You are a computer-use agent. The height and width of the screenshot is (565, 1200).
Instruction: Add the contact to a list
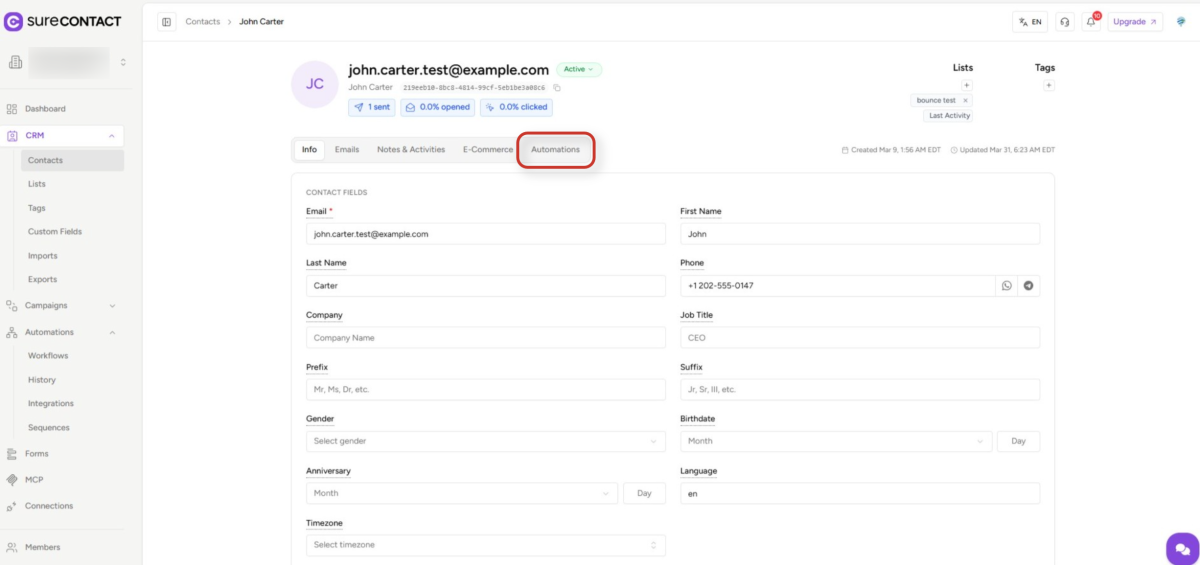point(967,85)
